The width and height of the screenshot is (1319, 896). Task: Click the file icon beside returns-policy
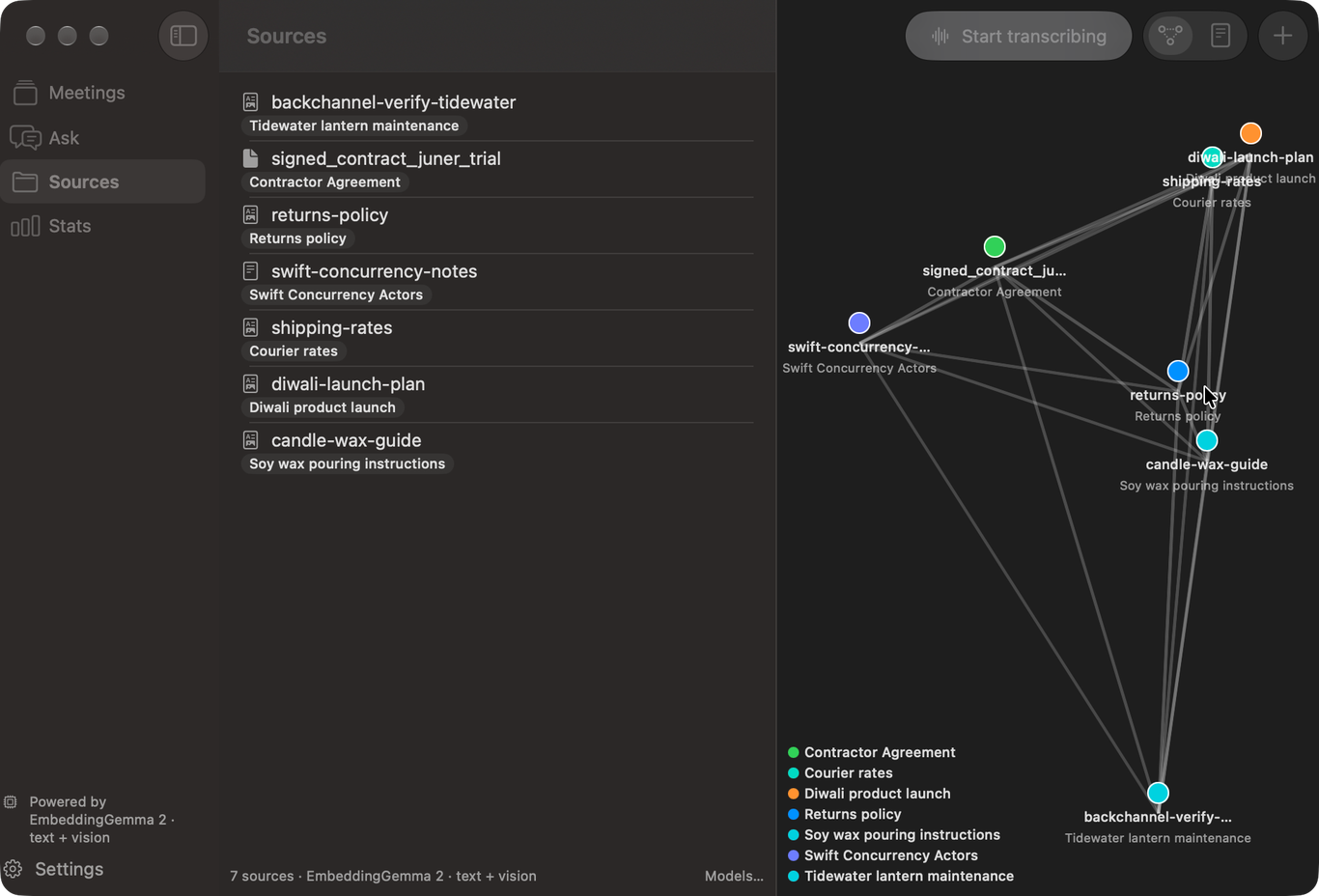coord(250,214)
